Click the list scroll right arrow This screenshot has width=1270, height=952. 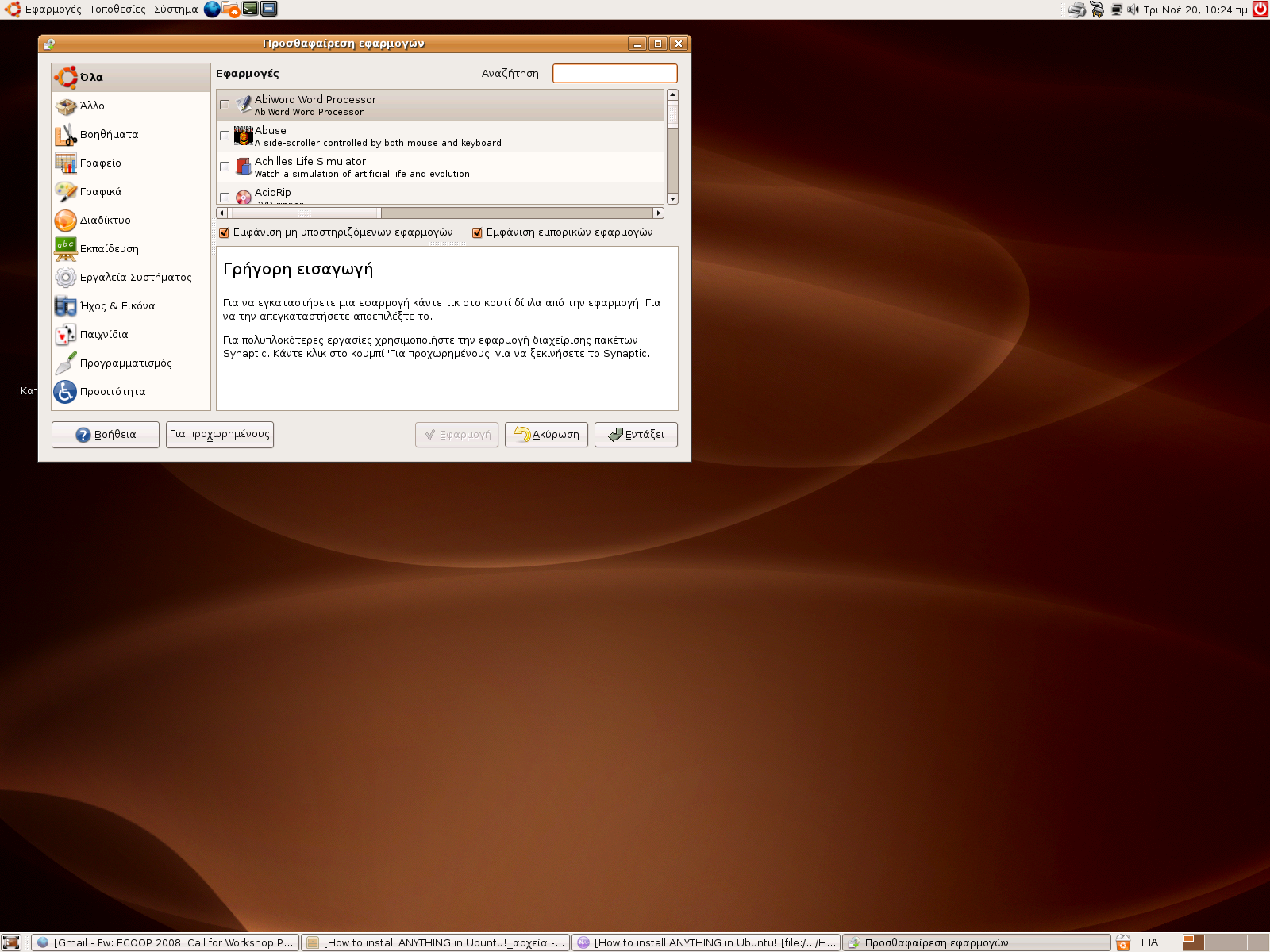pos(658,213)
